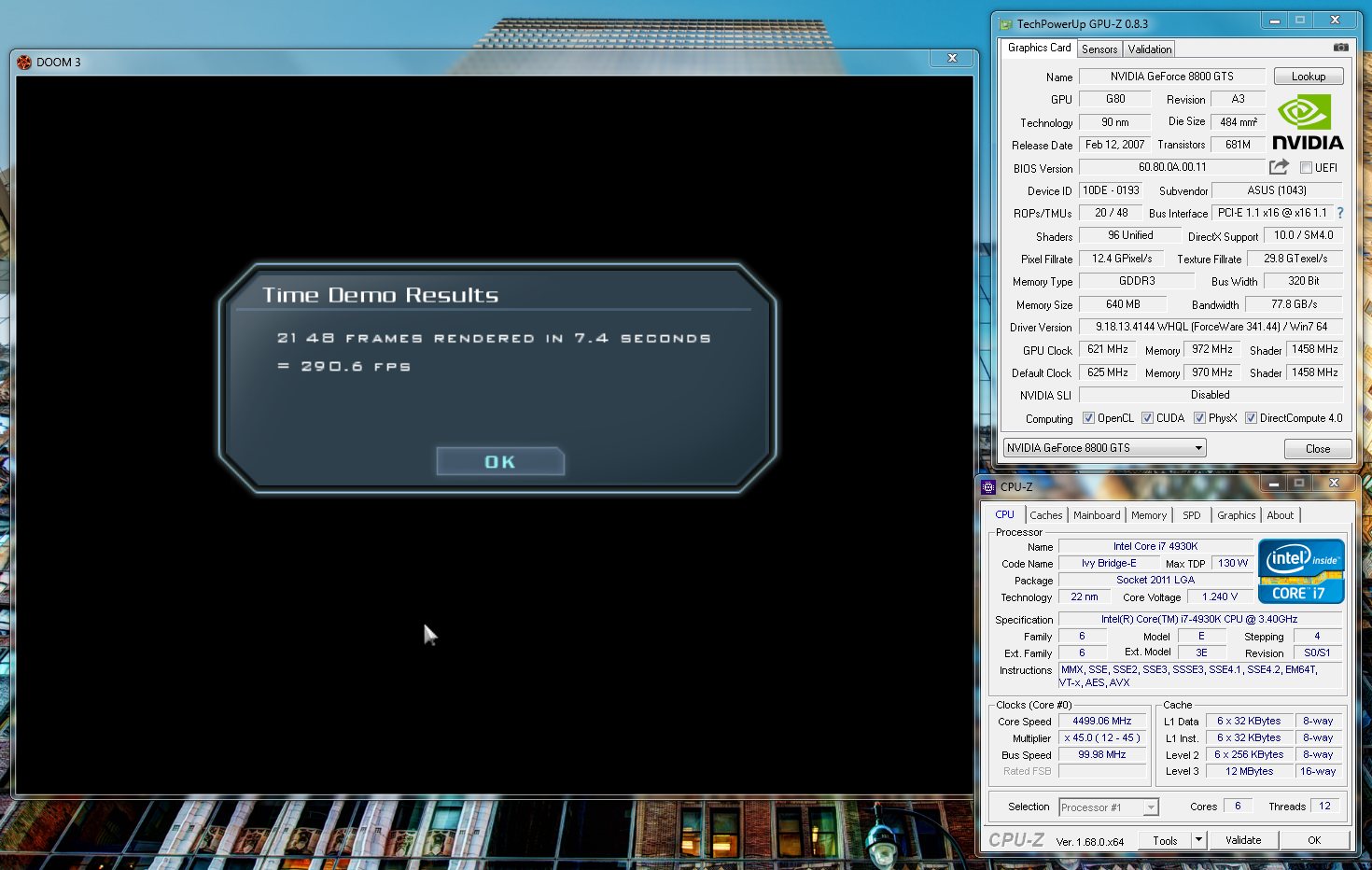Image resolution: width=1372 pixels, height=870 pixels.
Task: Click the Driver Version field in GPU-Z
Action: click(x=1211, y=327)
